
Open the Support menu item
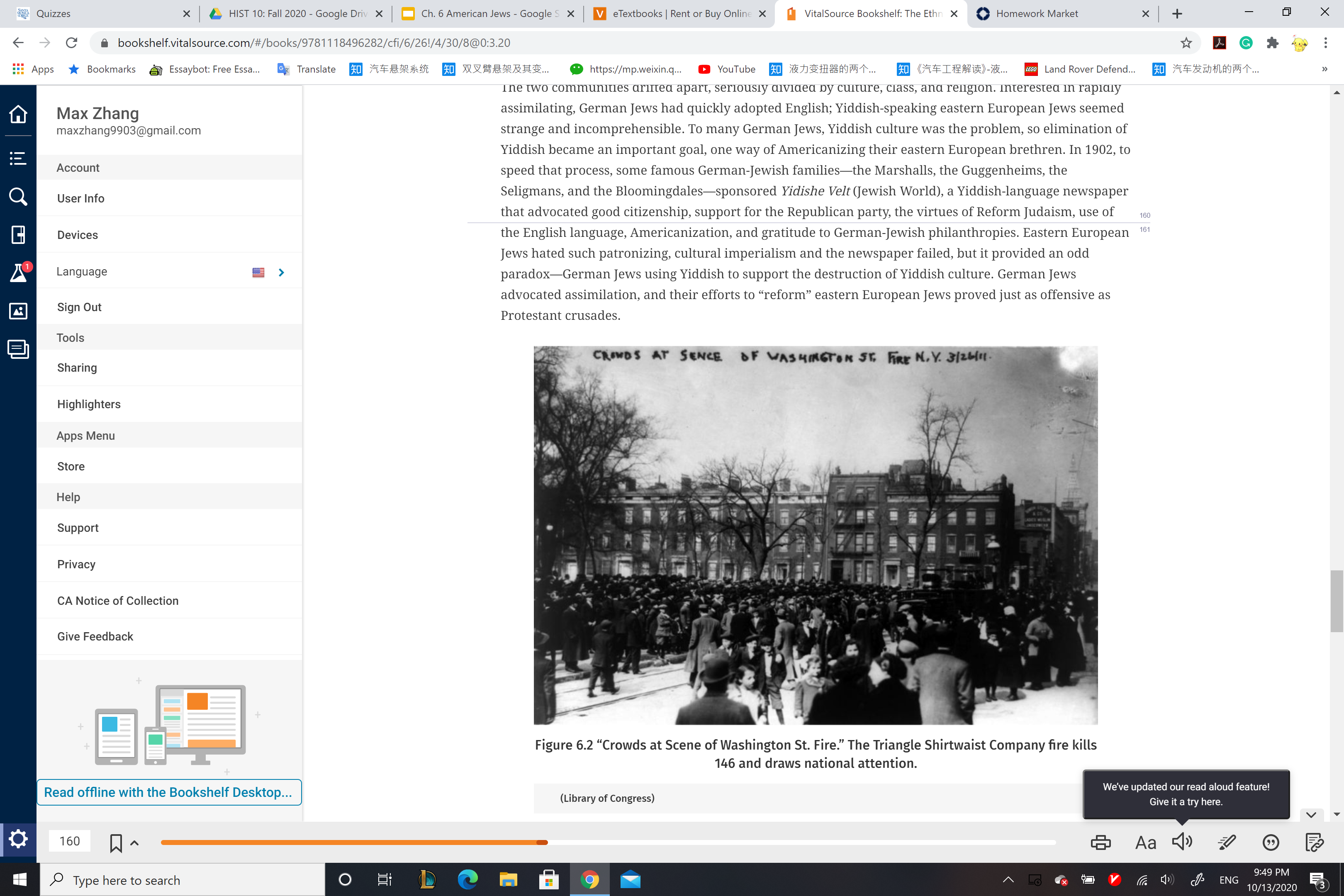coord(169,528)
